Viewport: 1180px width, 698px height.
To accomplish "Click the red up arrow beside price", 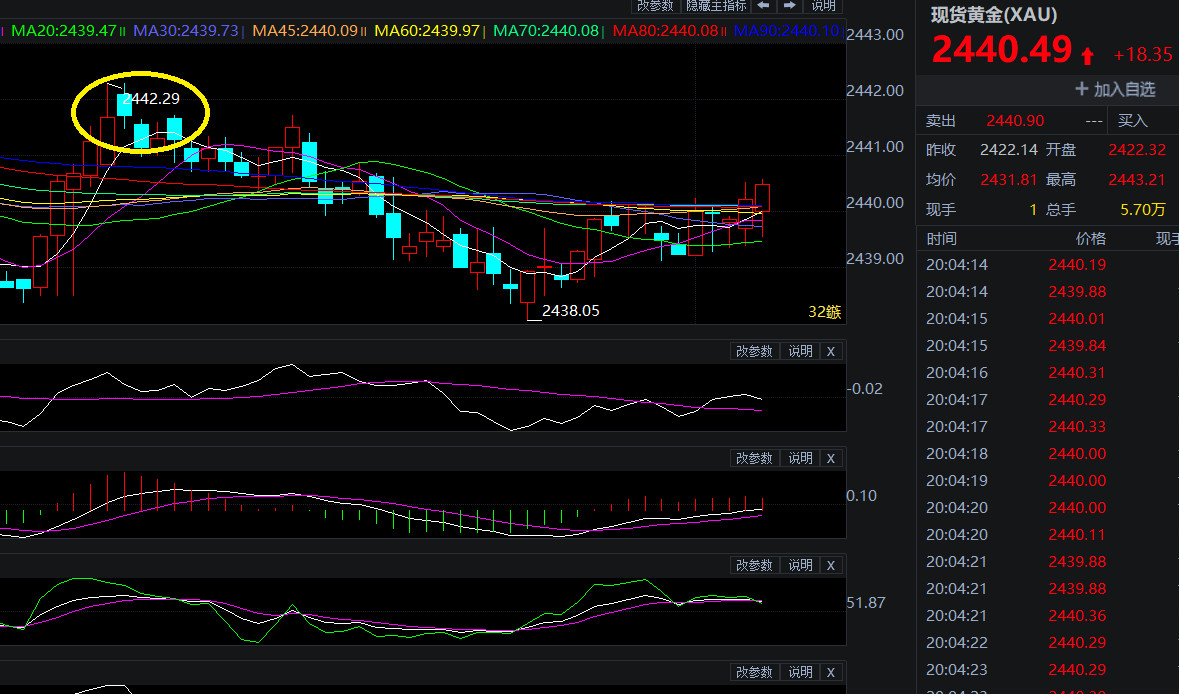I will coord(1088,55).
